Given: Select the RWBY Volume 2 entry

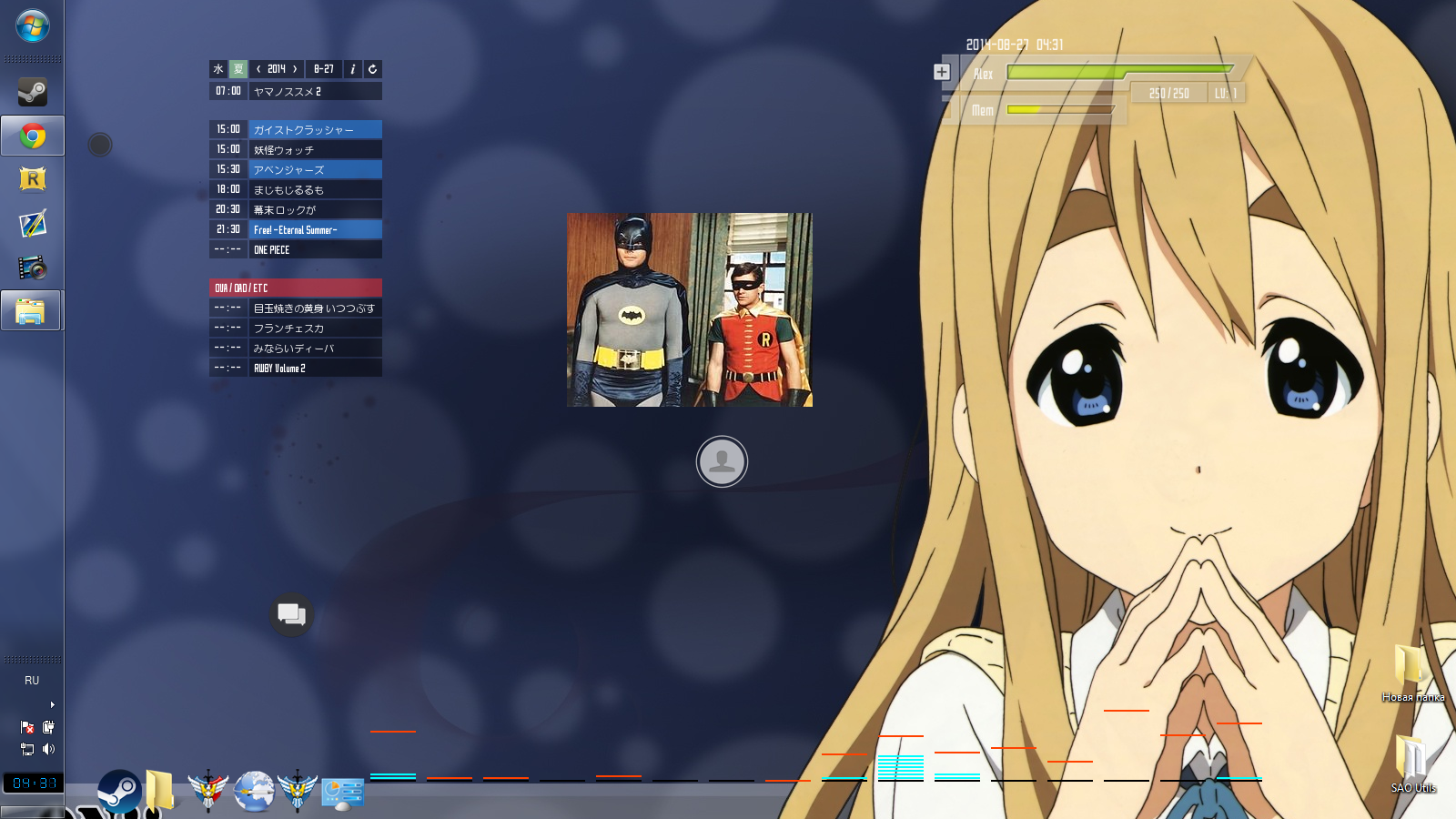Looking at the screenshot, I should click(x=316, y=368).
